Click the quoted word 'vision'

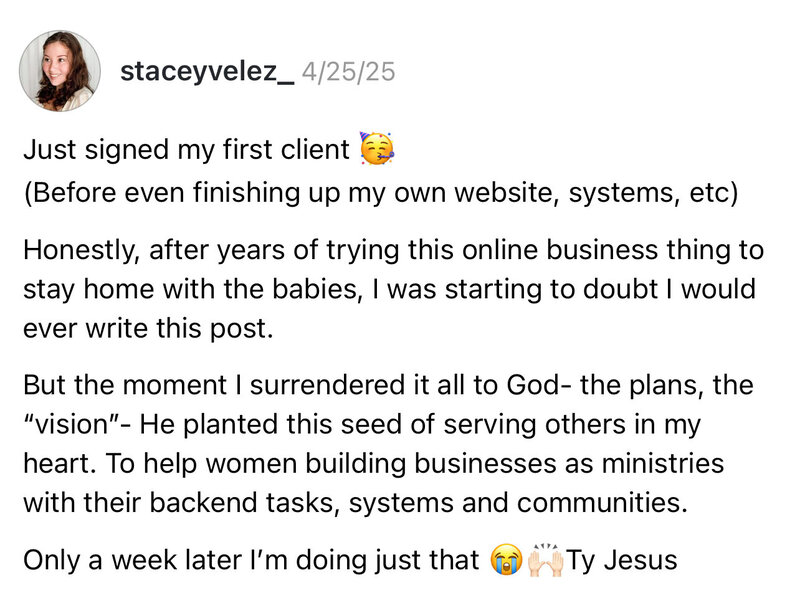point(74,424)
